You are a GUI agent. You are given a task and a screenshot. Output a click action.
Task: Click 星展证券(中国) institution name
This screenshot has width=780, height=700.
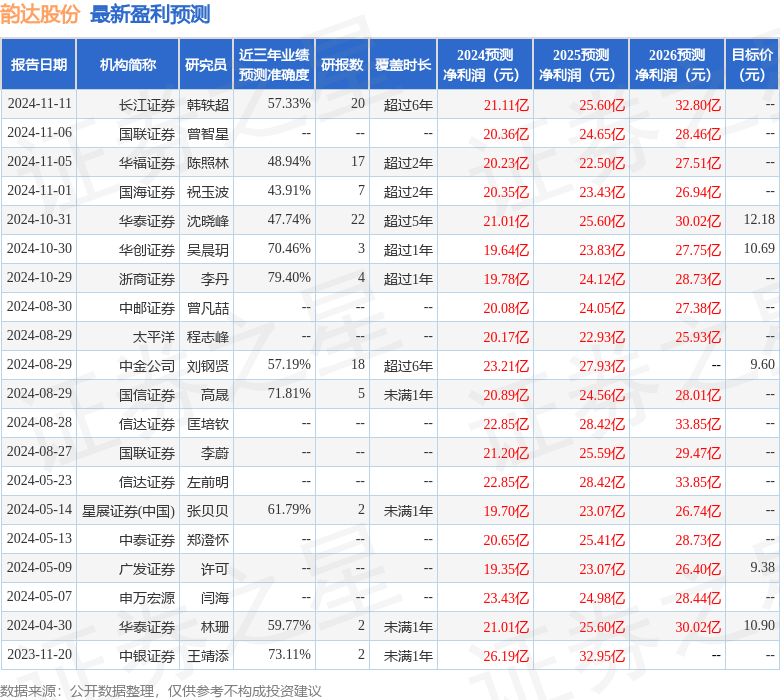click(128, 511)
